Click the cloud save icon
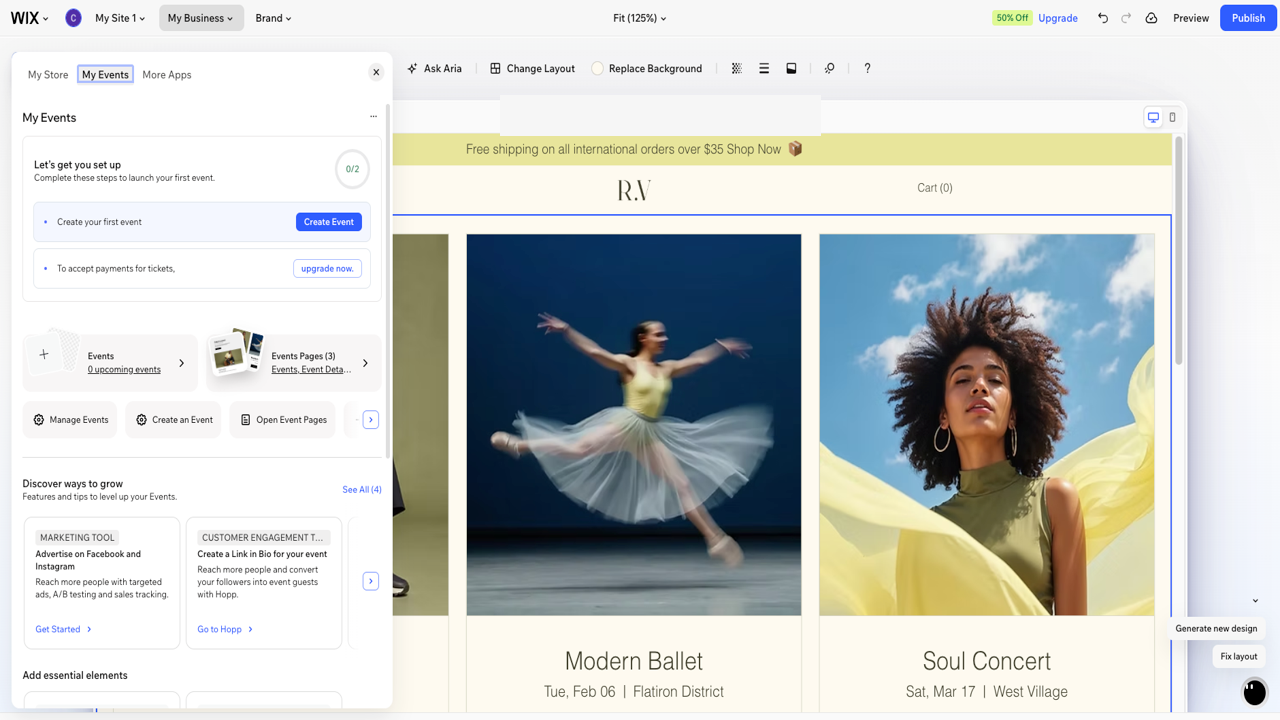Viewport: 1280px width, 720px height. coord(1152,18)
